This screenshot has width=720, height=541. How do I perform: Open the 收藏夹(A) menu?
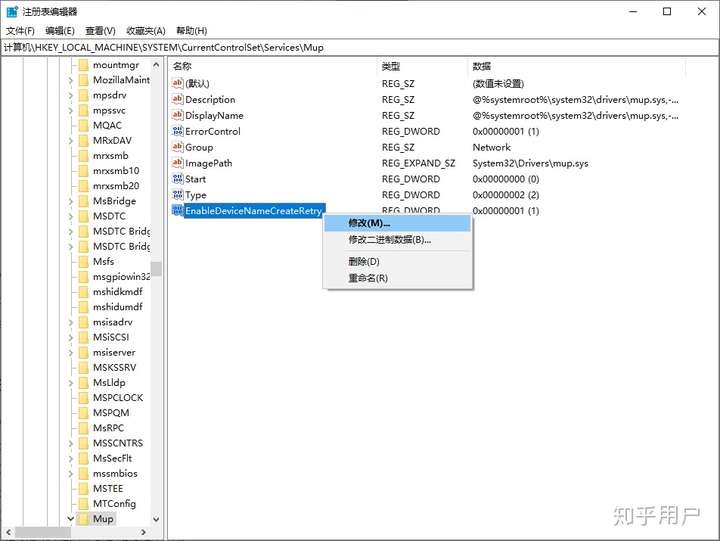[146, 31]
